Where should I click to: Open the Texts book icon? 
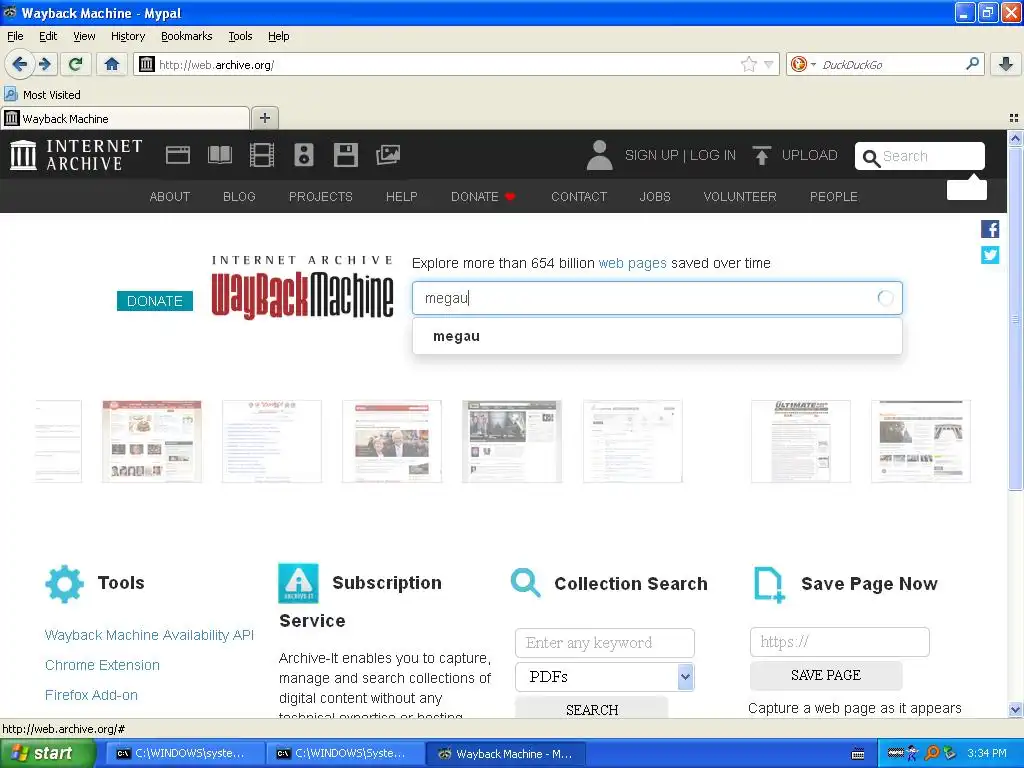point(219,155)
